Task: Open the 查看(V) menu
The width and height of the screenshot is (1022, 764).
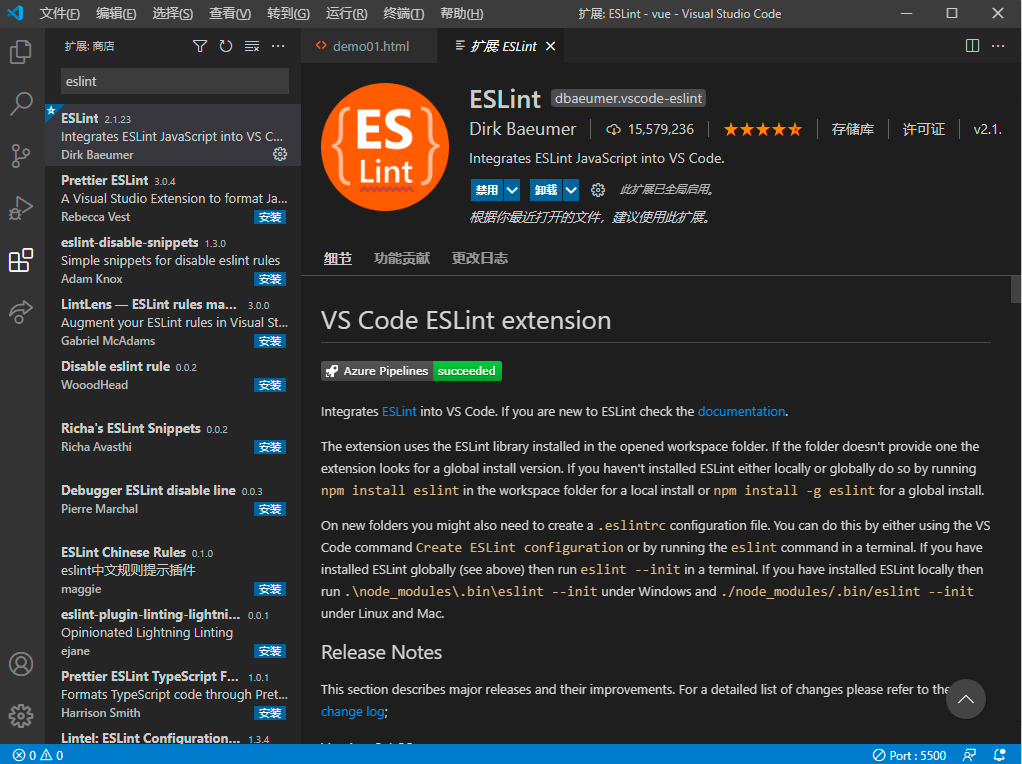Action: coord(230,14)
